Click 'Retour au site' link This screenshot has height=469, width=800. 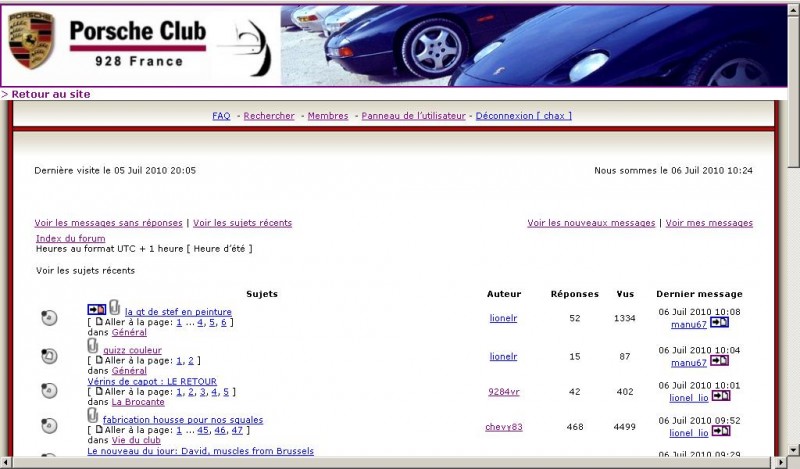pyautogui.click(x=51, y=94)
